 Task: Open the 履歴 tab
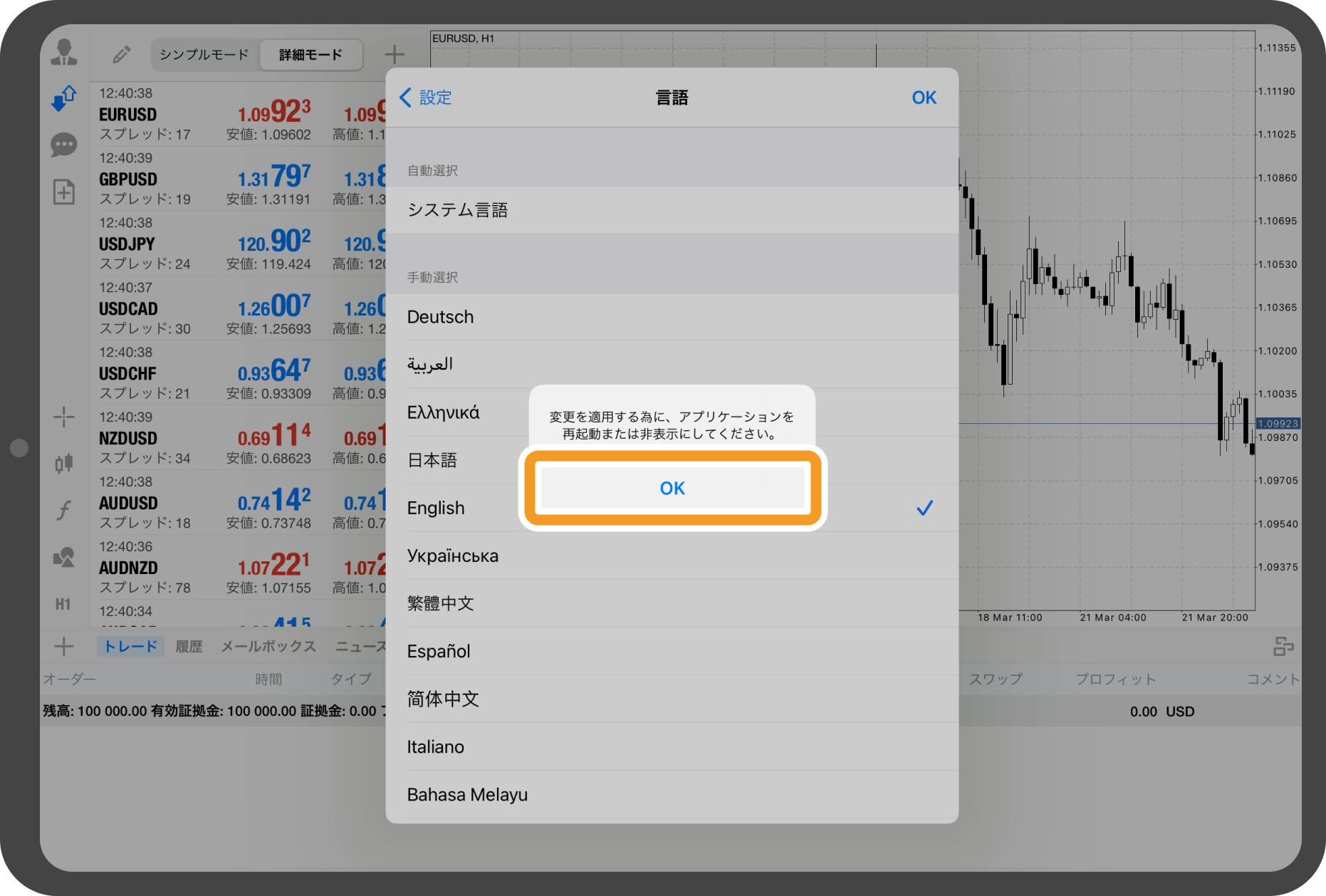tap(188, 645)
